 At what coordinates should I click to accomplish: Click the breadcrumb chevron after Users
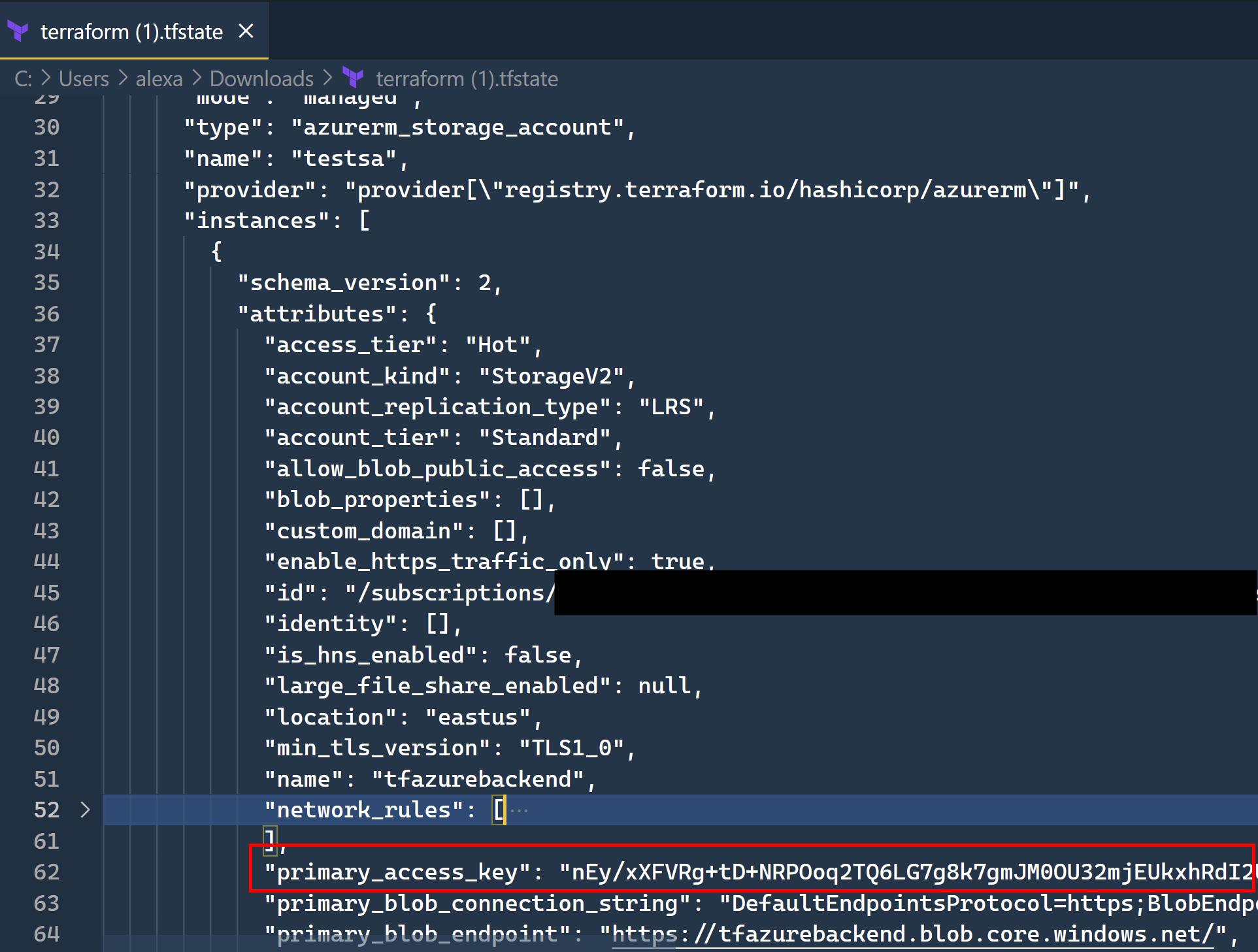(122, 78)
